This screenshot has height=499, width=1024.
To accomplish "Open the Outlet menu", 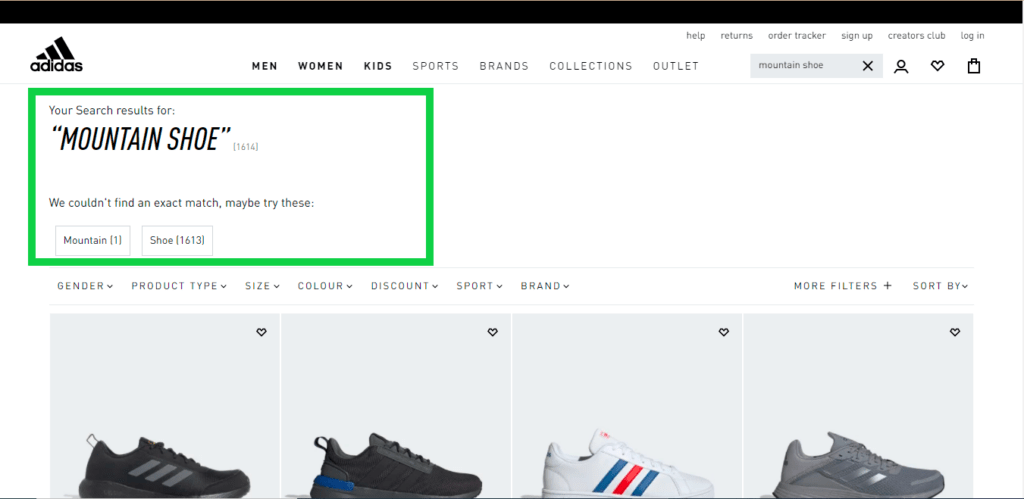I will tap(676, 66).
